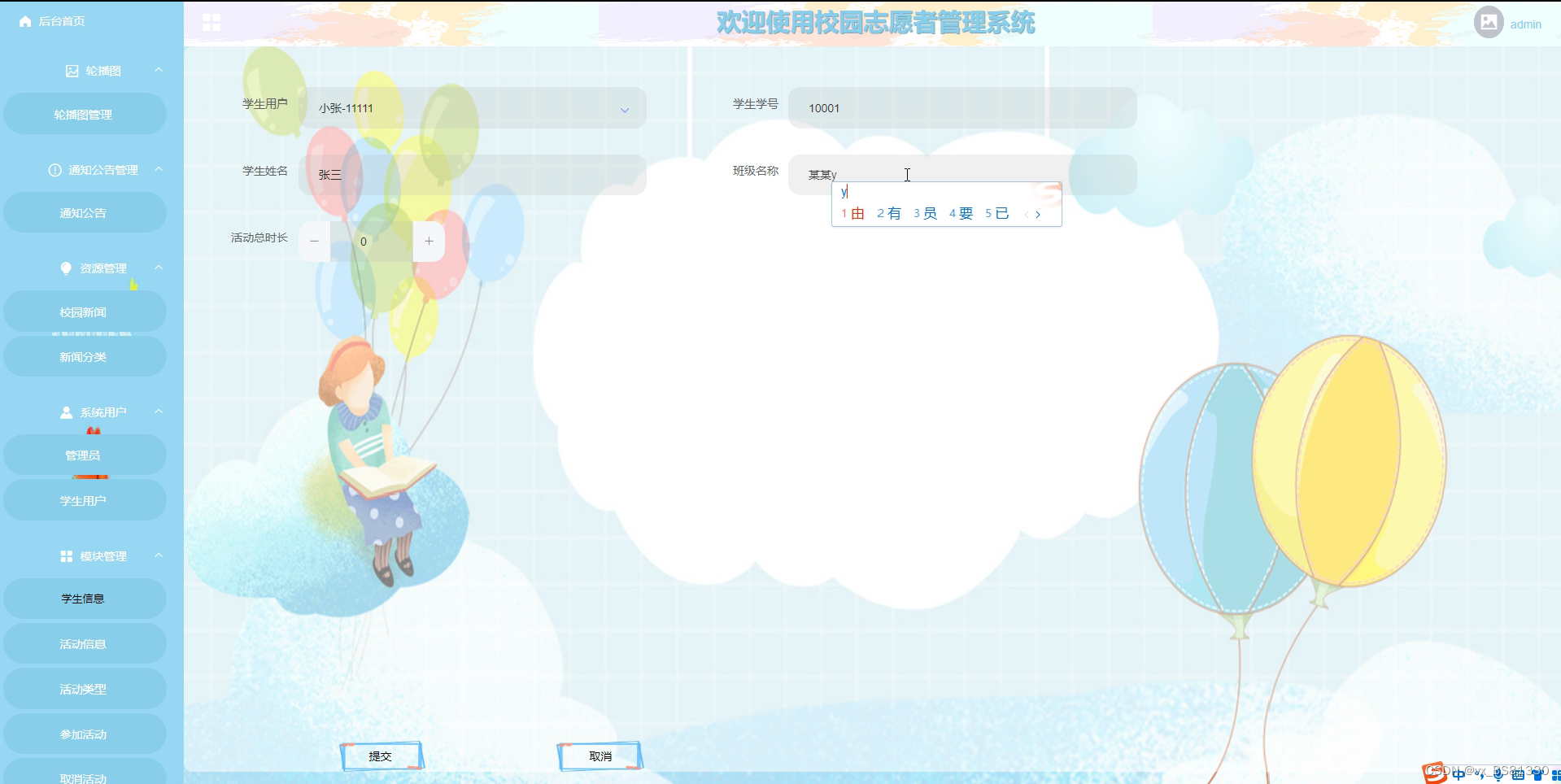Select IME candidate 5 已
Image resolution: width=1561 pixels, height=784 pixels.
click(996, 213)
